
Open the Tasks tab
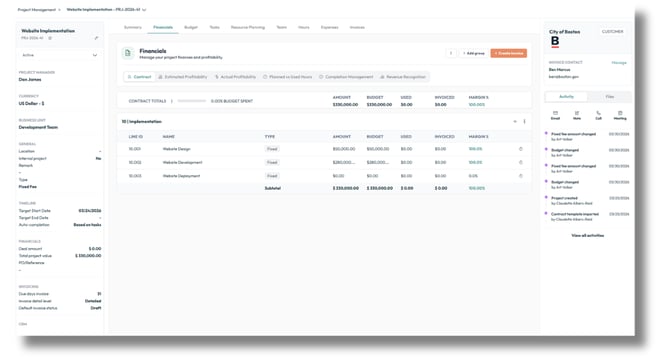click(215, 27)
